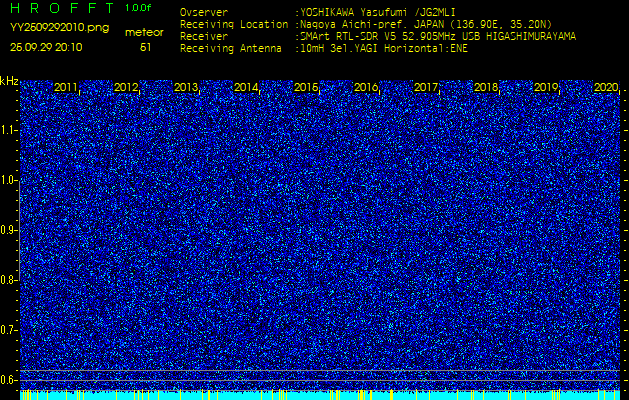Select the antenna text 10mH 3el.YAGI Horizontal:ENE
This screenshot has height=400, width=629.
[x=384, y=49]
